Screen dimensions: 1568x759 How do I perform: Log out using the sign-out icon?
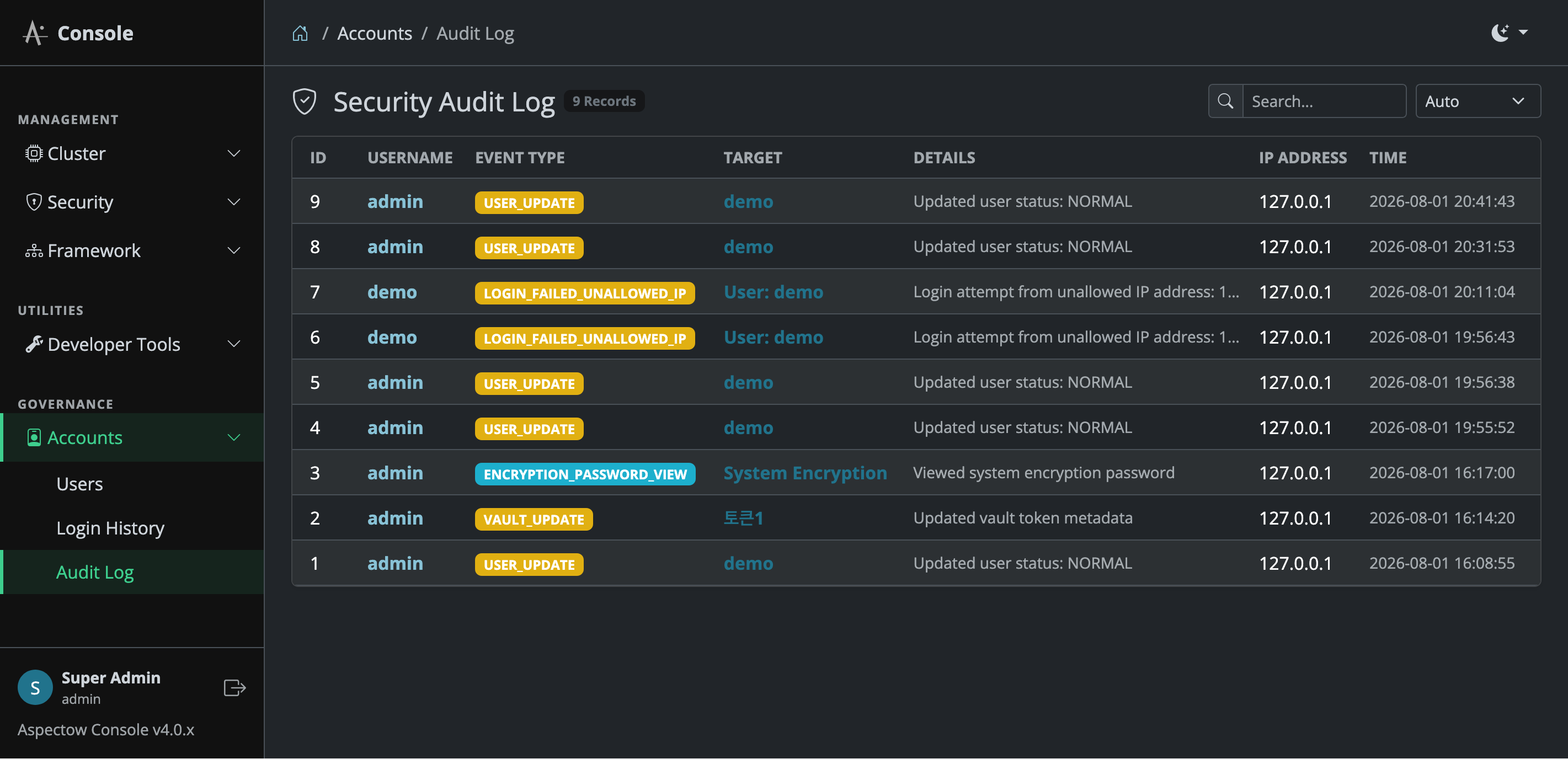pyautogui.click(x=234, y=688)
